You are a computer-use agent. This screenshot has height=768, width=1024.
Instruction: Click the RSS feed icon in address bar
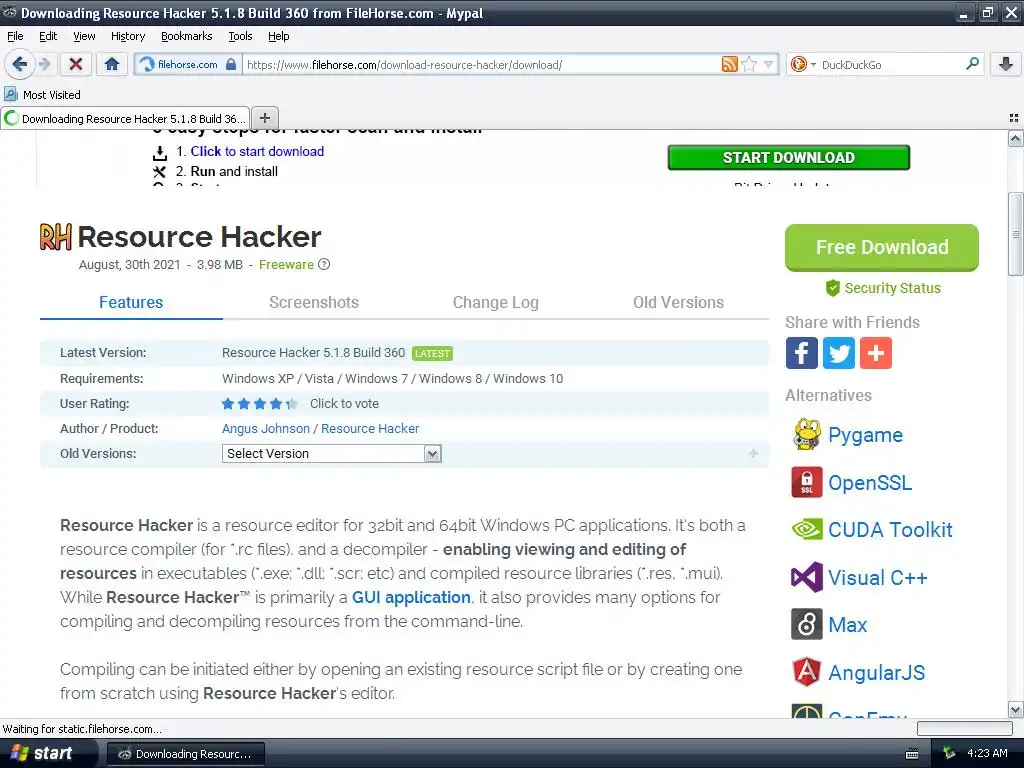[x=729, y=64]
